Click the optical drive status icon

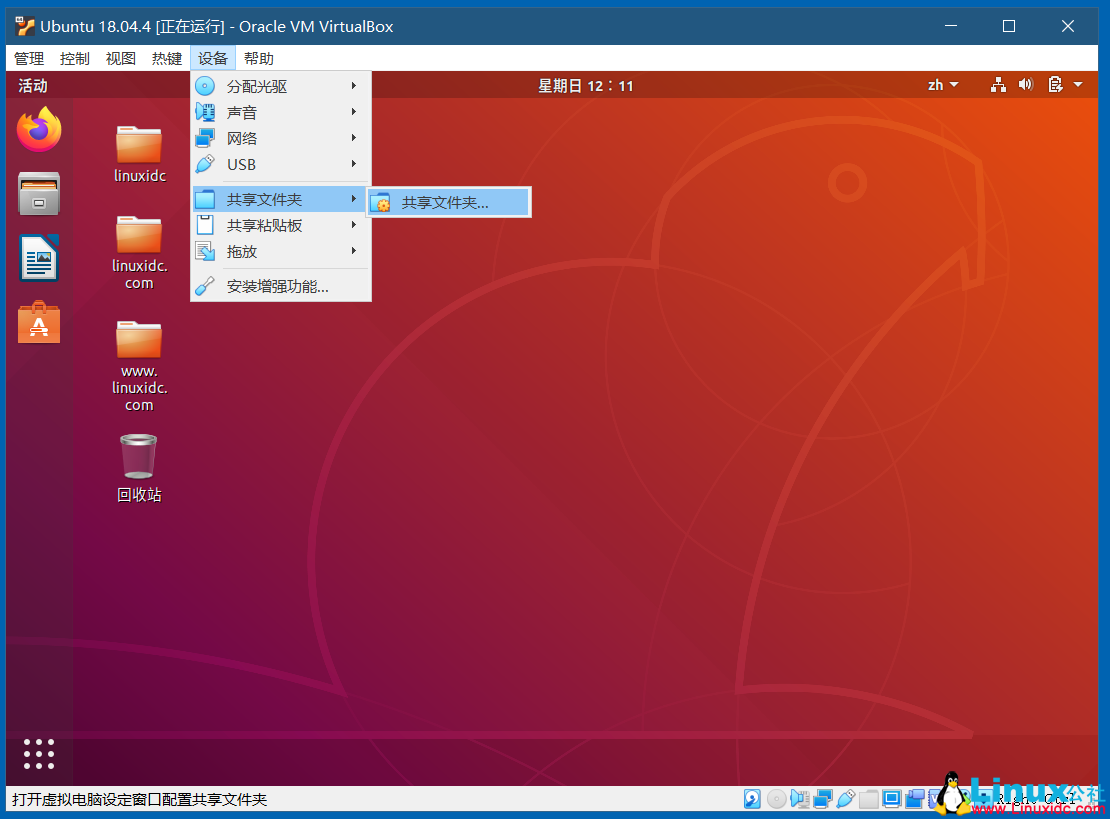tap(776, 798)
